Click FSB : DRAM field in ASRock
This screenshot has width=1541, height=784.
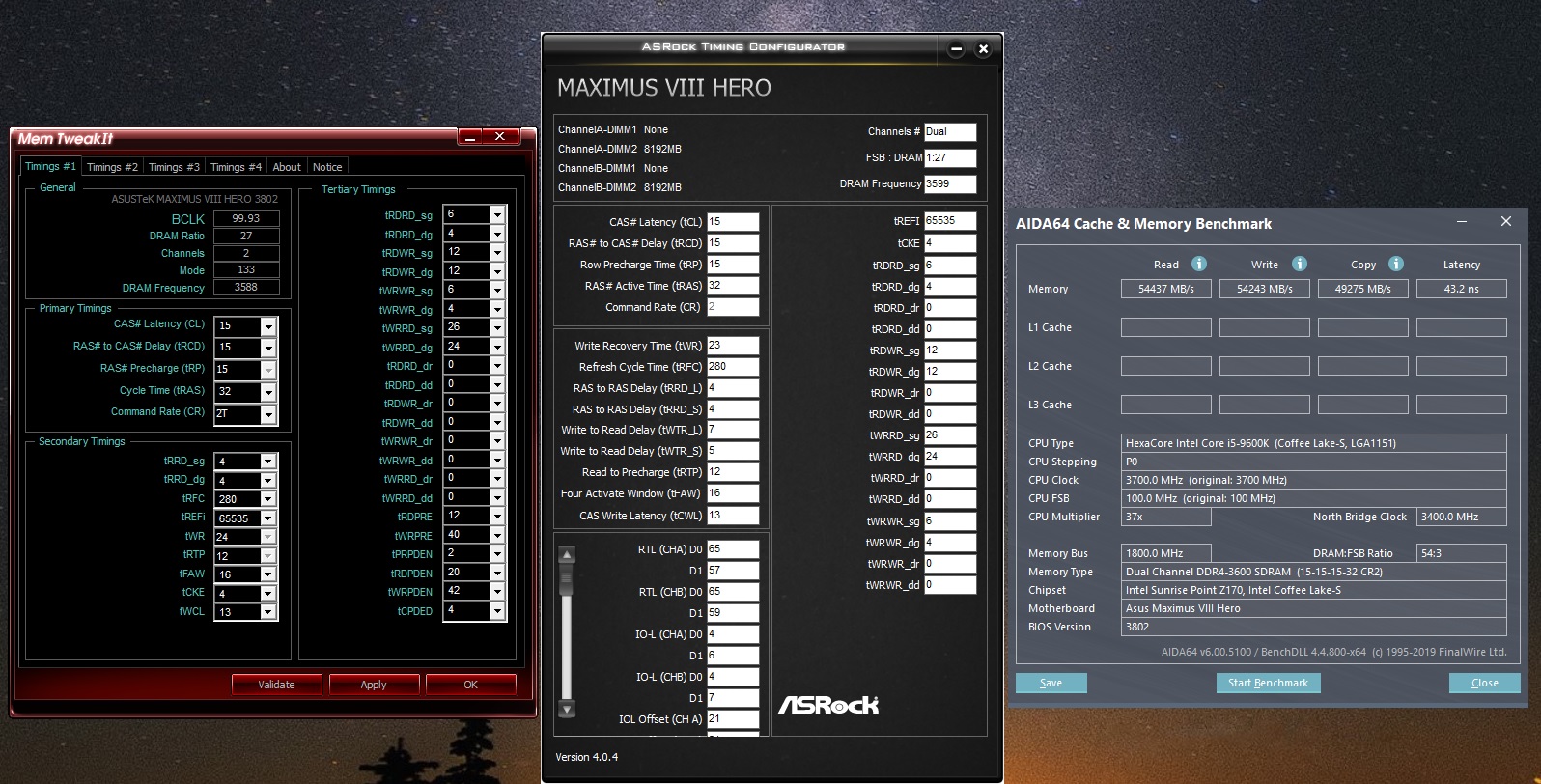[x=950, y=157]
